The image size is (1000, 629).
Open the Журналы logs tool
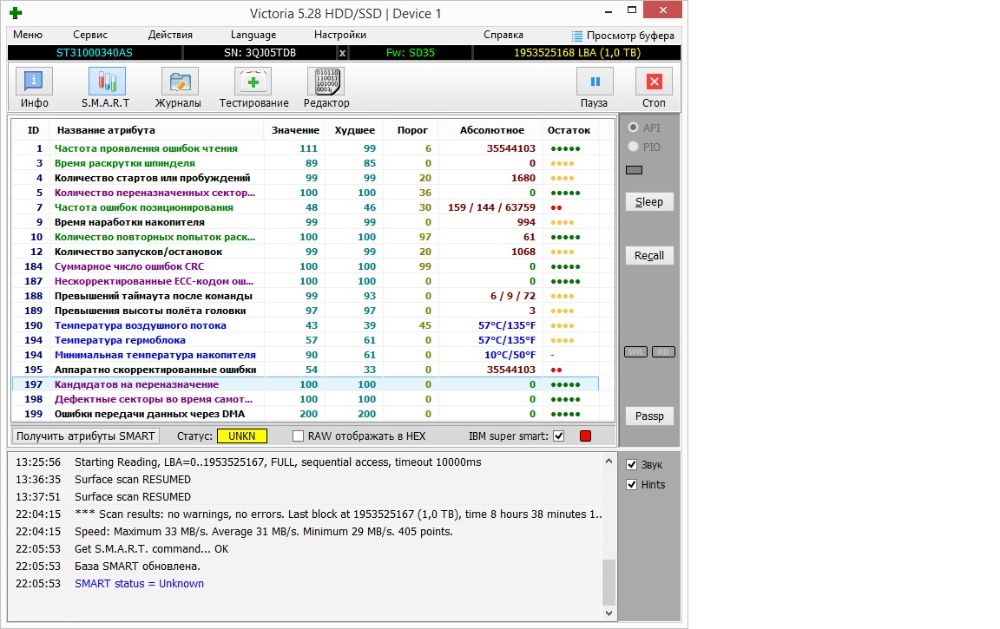[178, 88]
